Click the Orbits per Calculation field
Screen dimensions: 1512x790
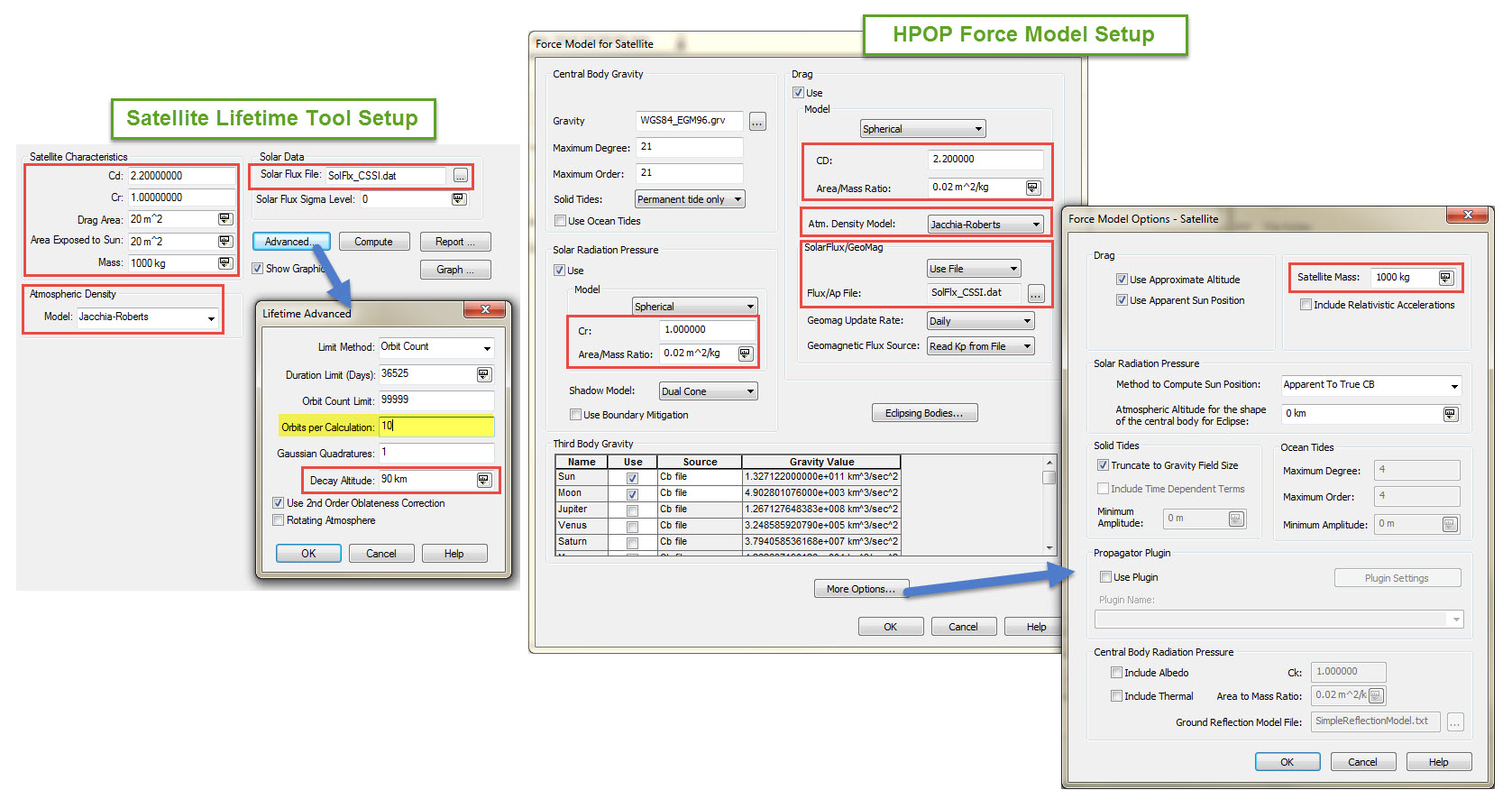(x=435, y=426)
